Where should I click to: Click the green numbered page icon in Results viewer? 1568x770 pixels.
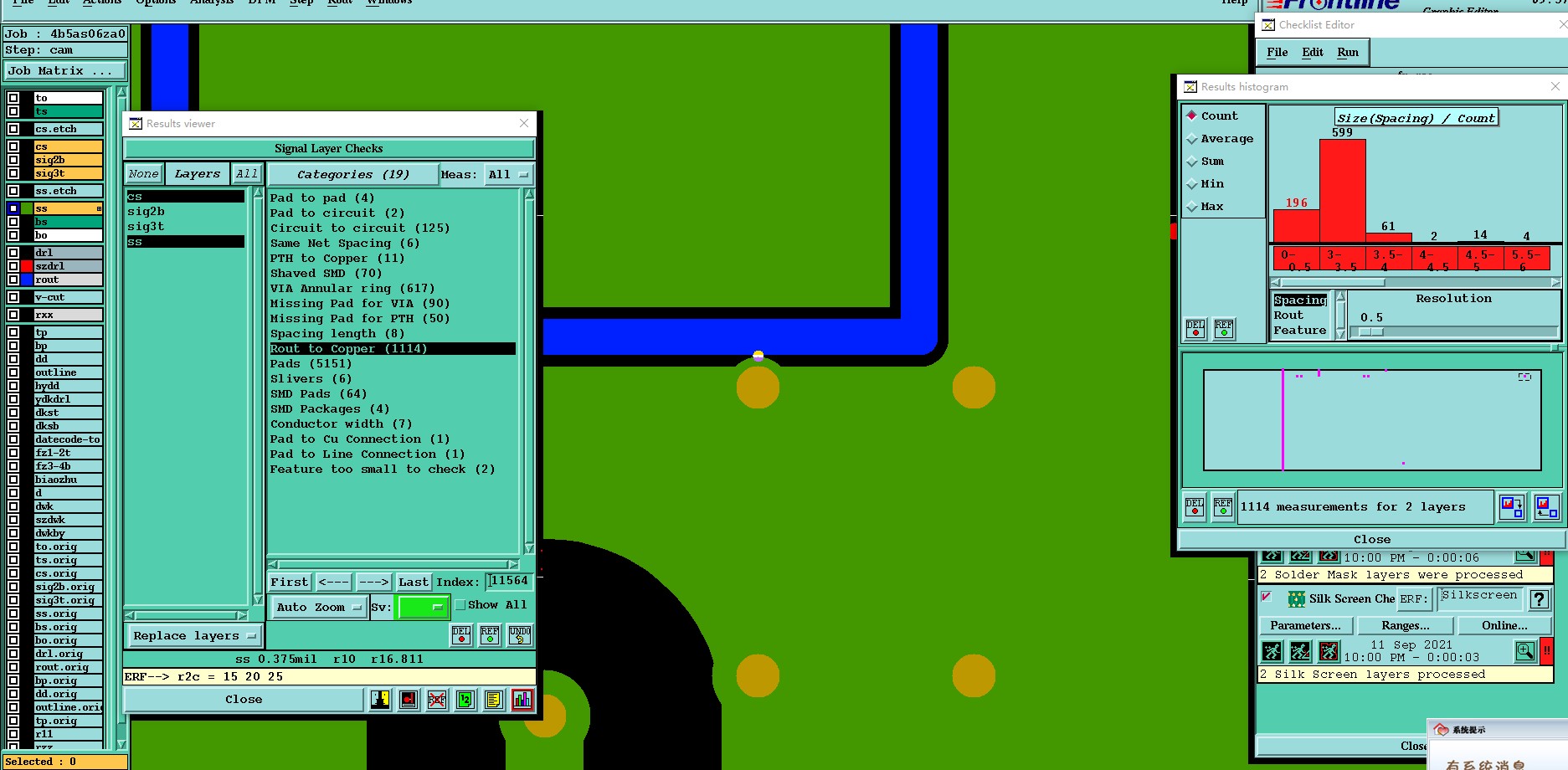coord(465,700)
